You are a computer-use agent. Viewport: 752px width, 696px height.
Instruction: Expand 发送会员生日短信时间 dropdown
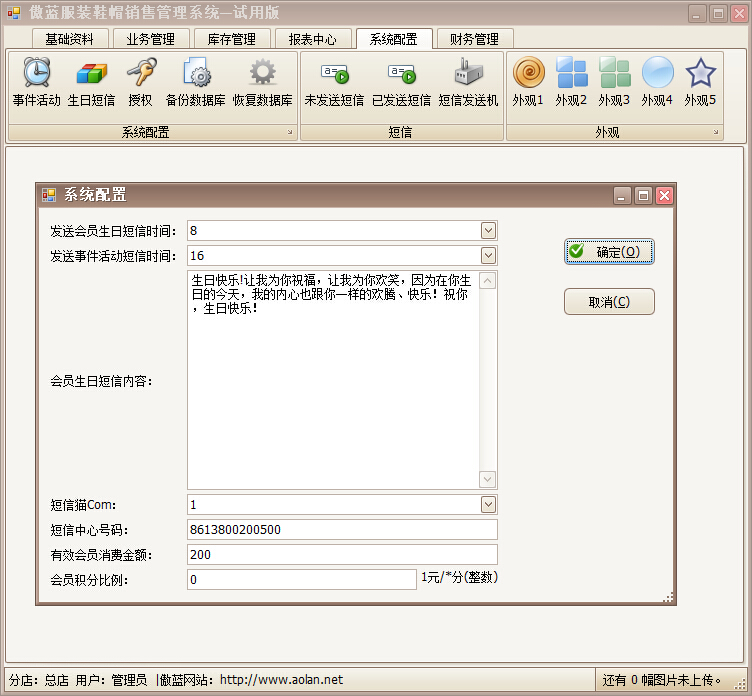point(488,230)
